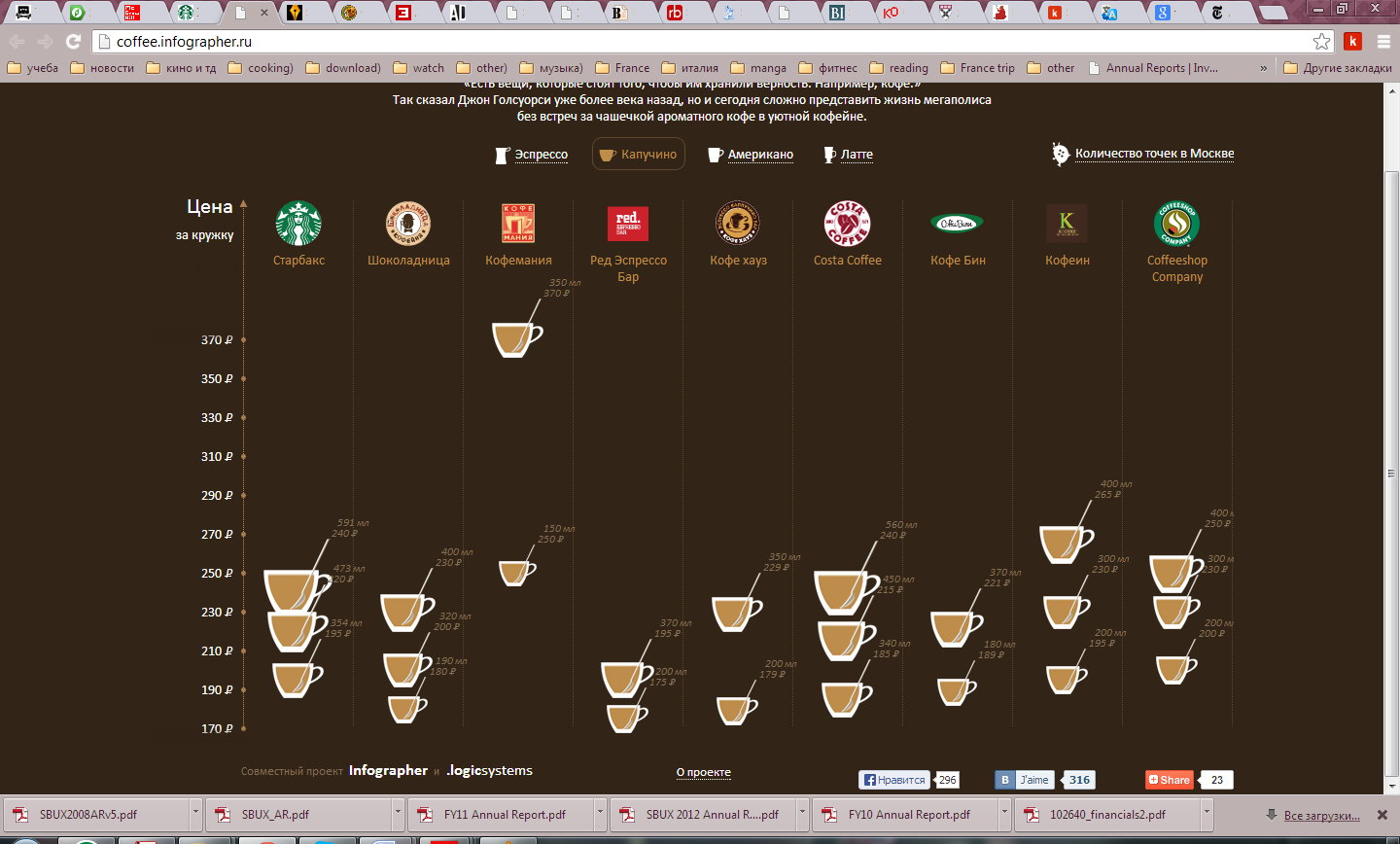Open dropdown arrow for SBUX_AR.pdf download
The image size is (1400, 844).
click(398, 814)
